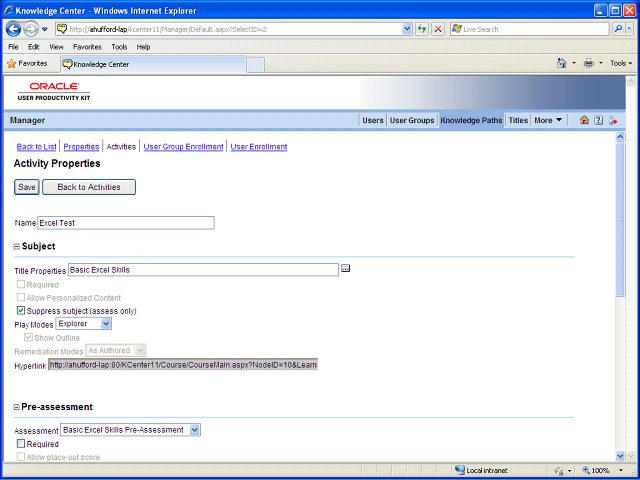
Task: Click the IE logo in title bar
Action: [9, 11]
